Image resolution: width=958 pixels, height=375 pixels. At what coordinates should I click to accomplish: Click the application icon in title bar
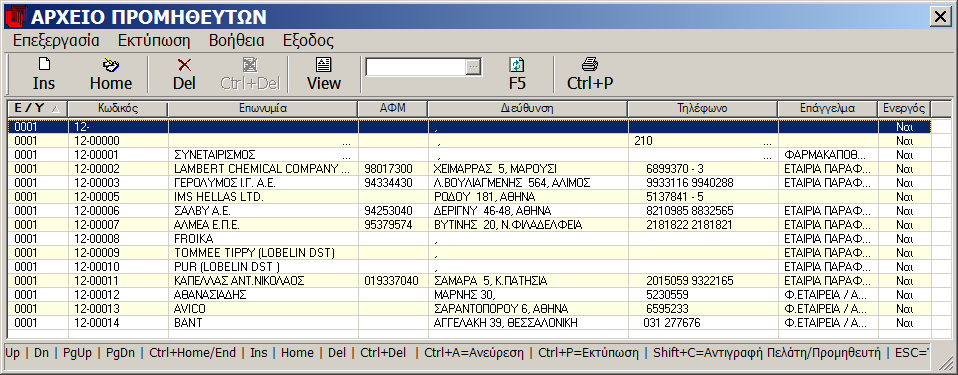coord(15,16)
